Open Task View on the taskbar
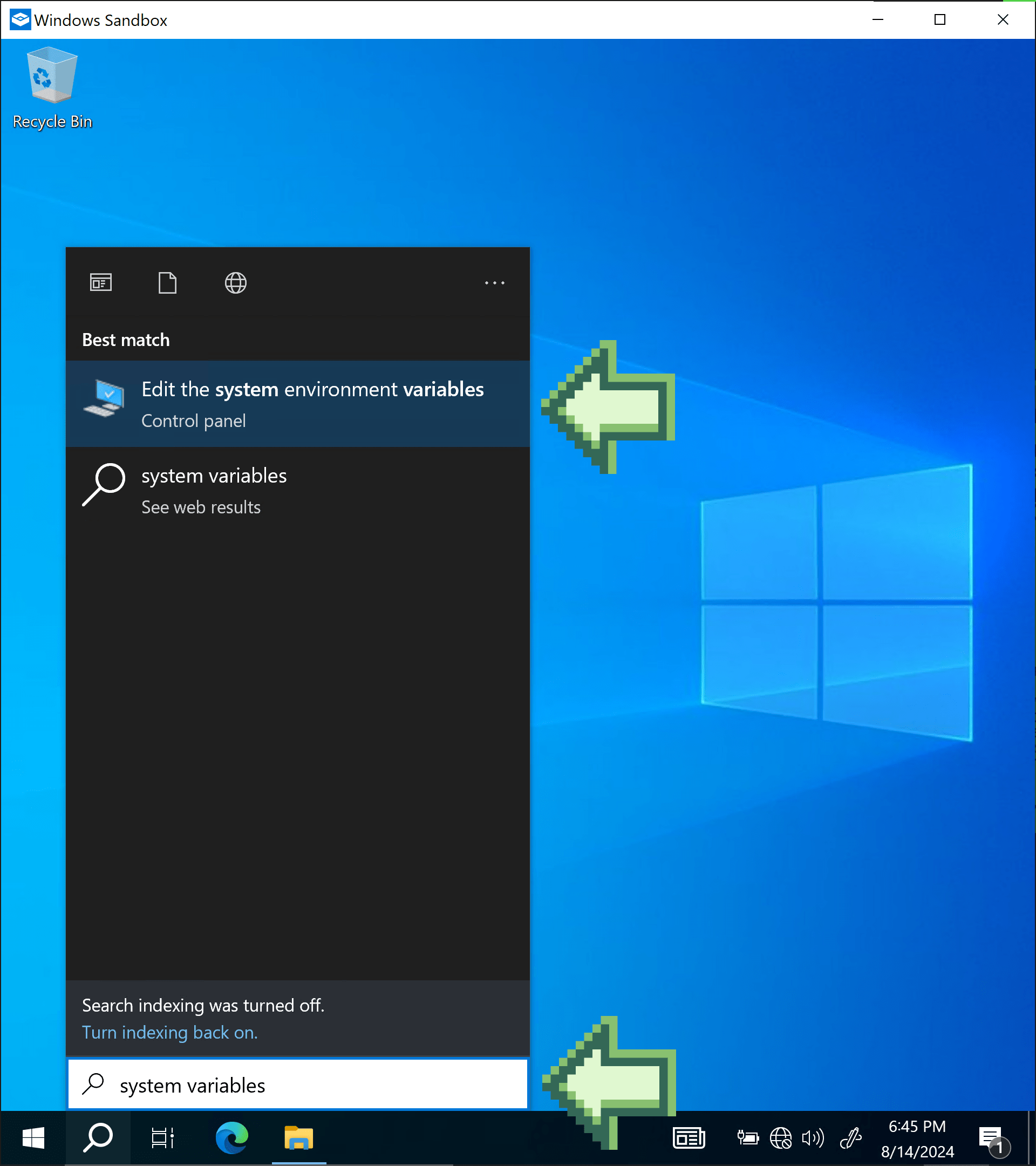 click(162, 1138)
